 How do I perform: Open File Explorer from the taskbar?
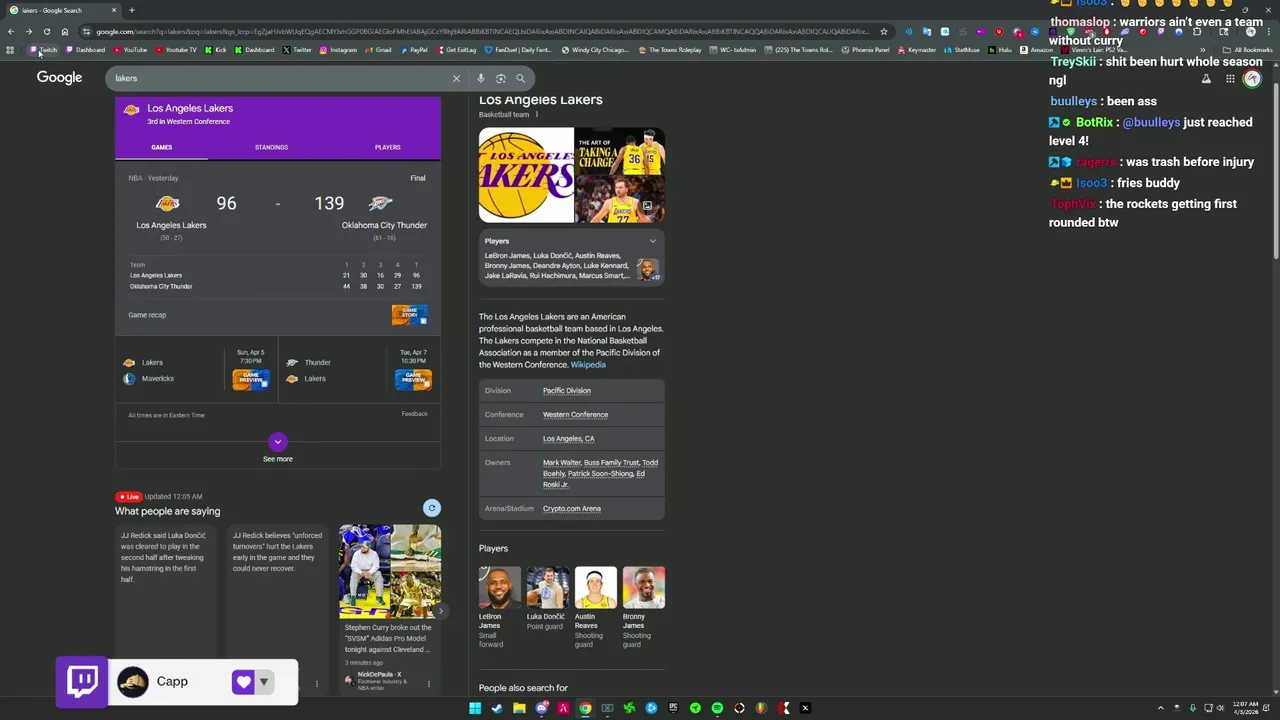click(519, 708)
